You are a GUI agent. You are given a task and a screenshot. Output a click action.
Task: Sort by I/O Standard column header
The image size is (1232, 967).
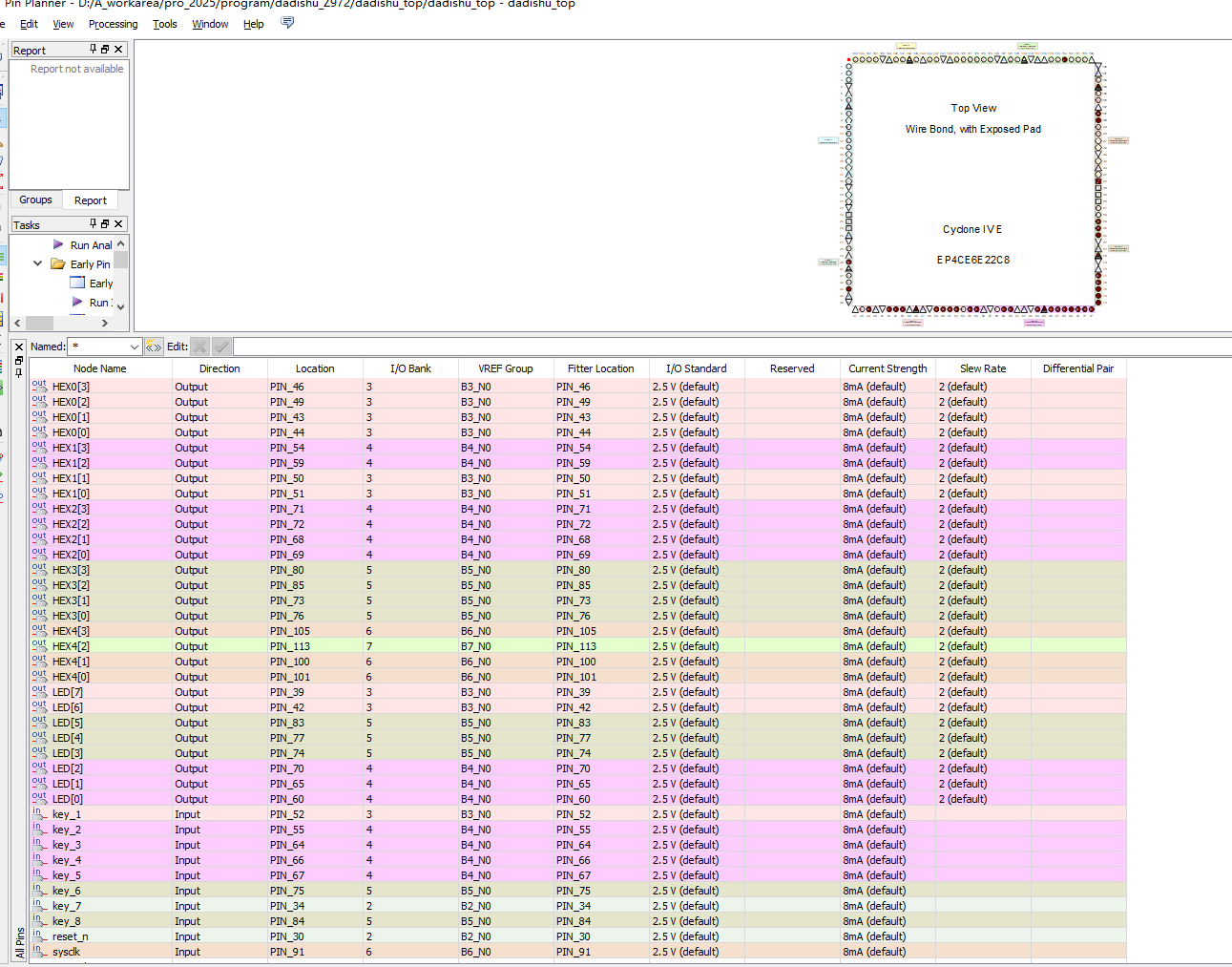pos(697,368)
